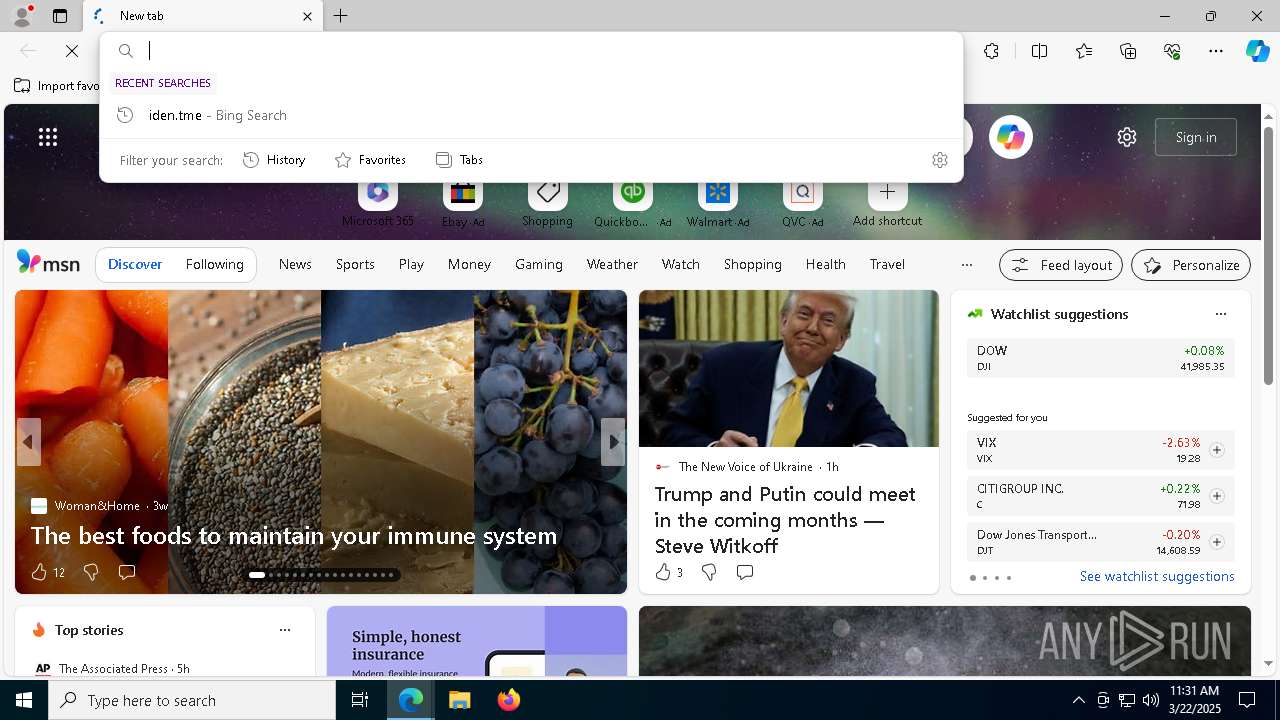
Task: Go to previous carousel story arrow
Action: tap(28, 442)
